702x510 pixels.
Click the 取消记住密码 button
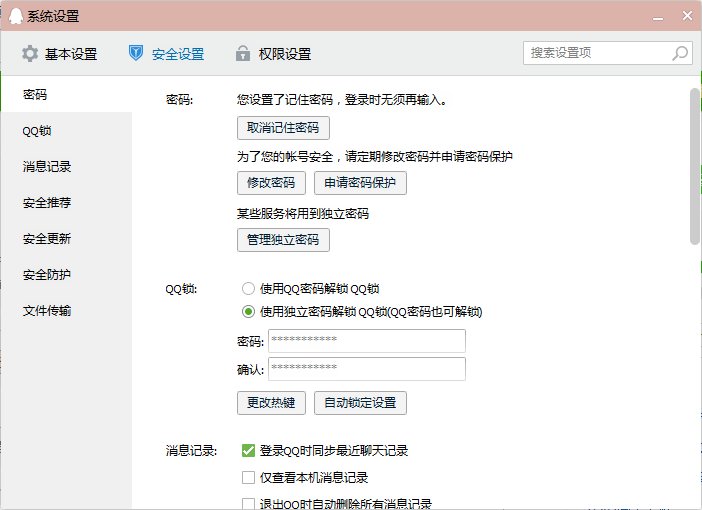[283, 128]
